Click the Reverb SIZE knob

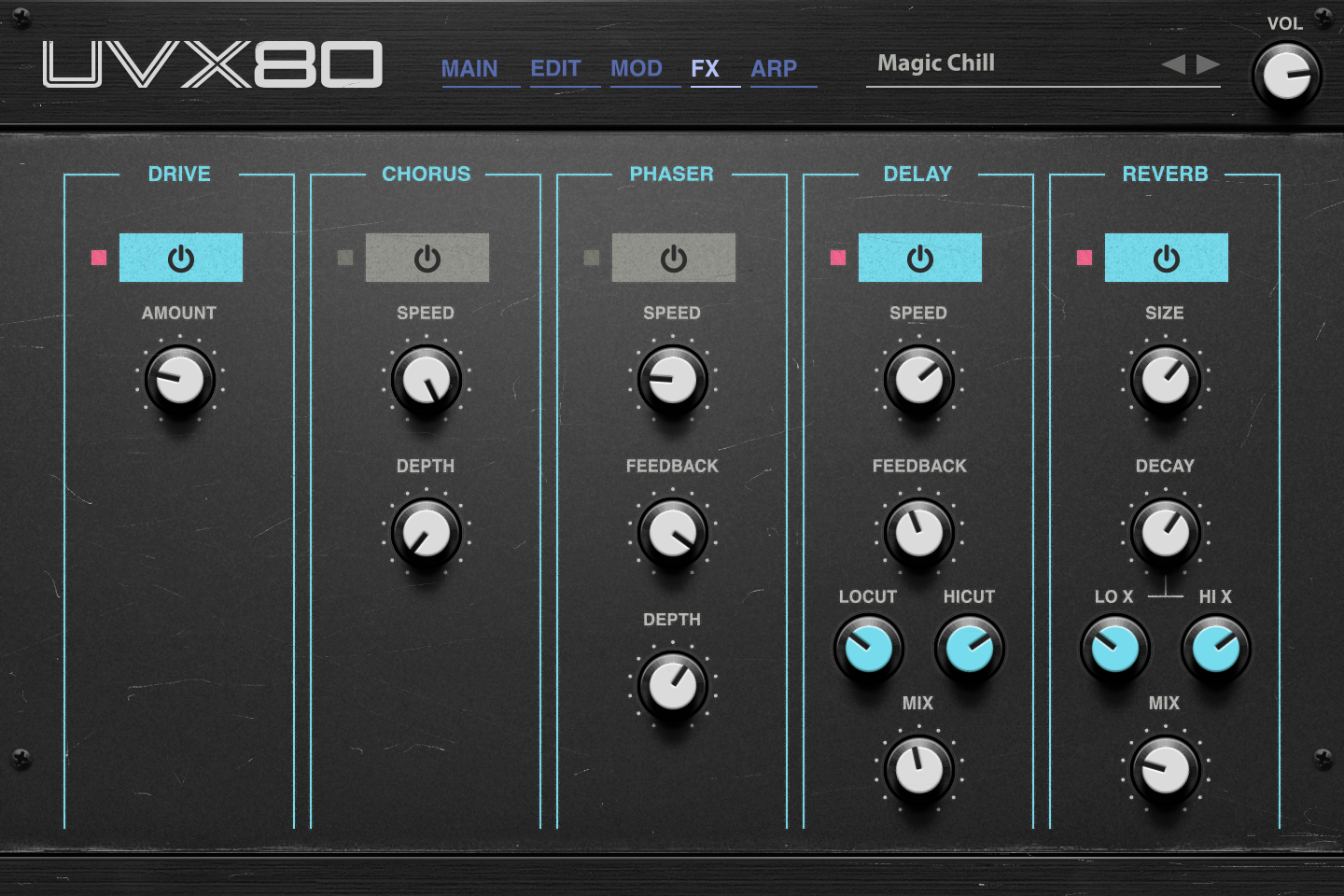1166,380
